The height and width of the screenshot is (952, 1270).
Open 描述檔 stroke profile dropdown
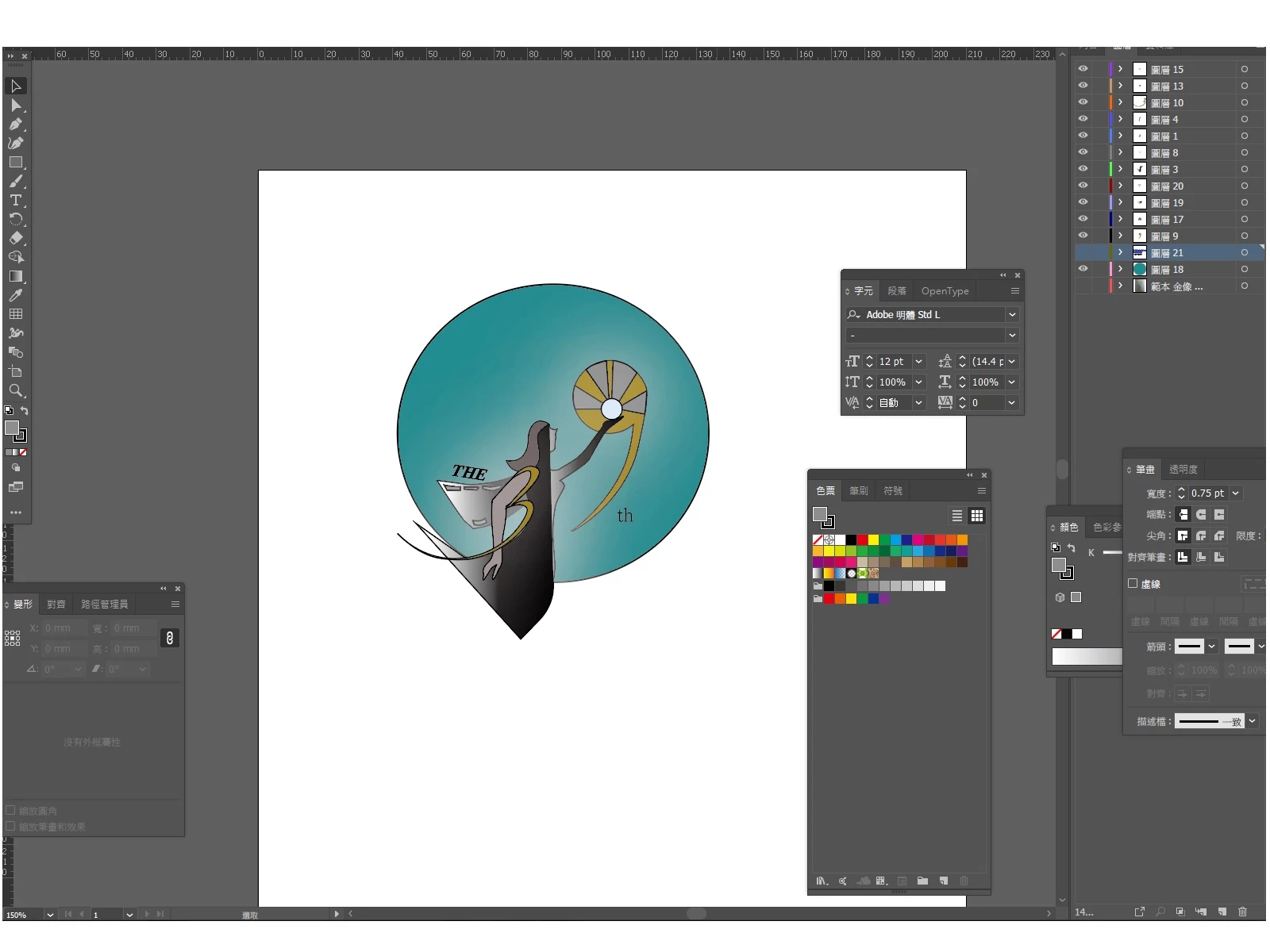(x=1252, y=721)
